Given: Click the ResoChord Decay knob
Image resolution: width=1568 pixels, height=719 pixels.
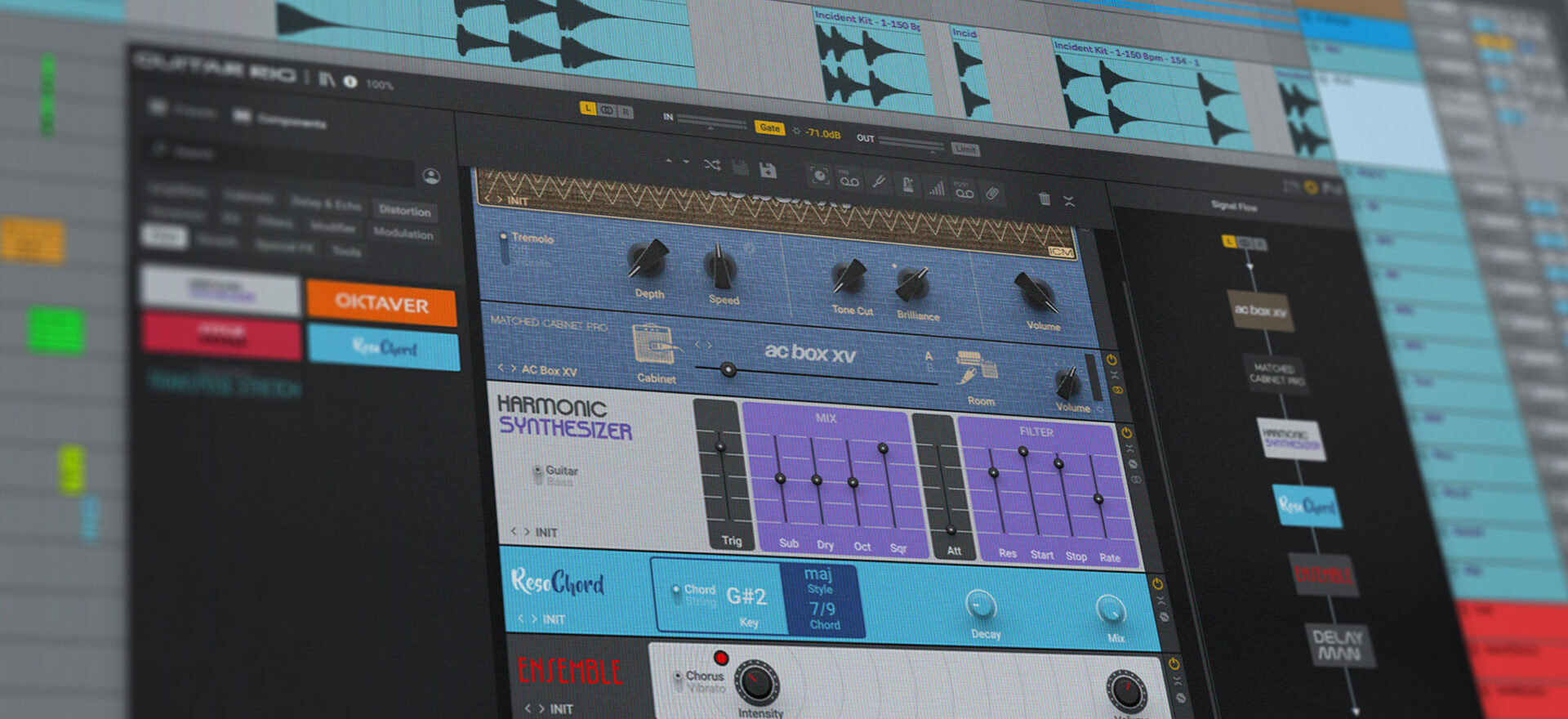Looking at the screenshot, I should (x=981, y=605).
